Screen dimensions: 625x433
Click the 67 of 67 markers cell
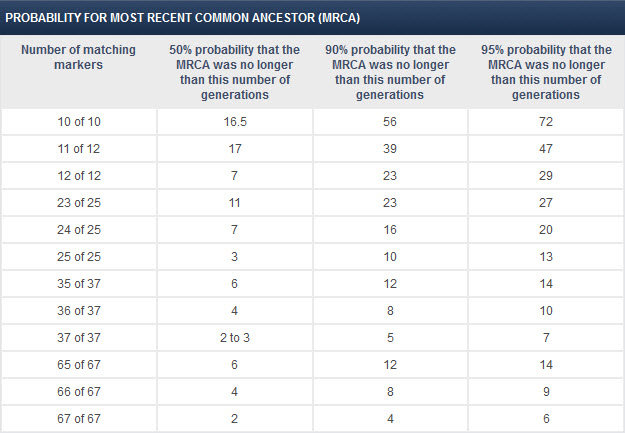coord(79,419)
